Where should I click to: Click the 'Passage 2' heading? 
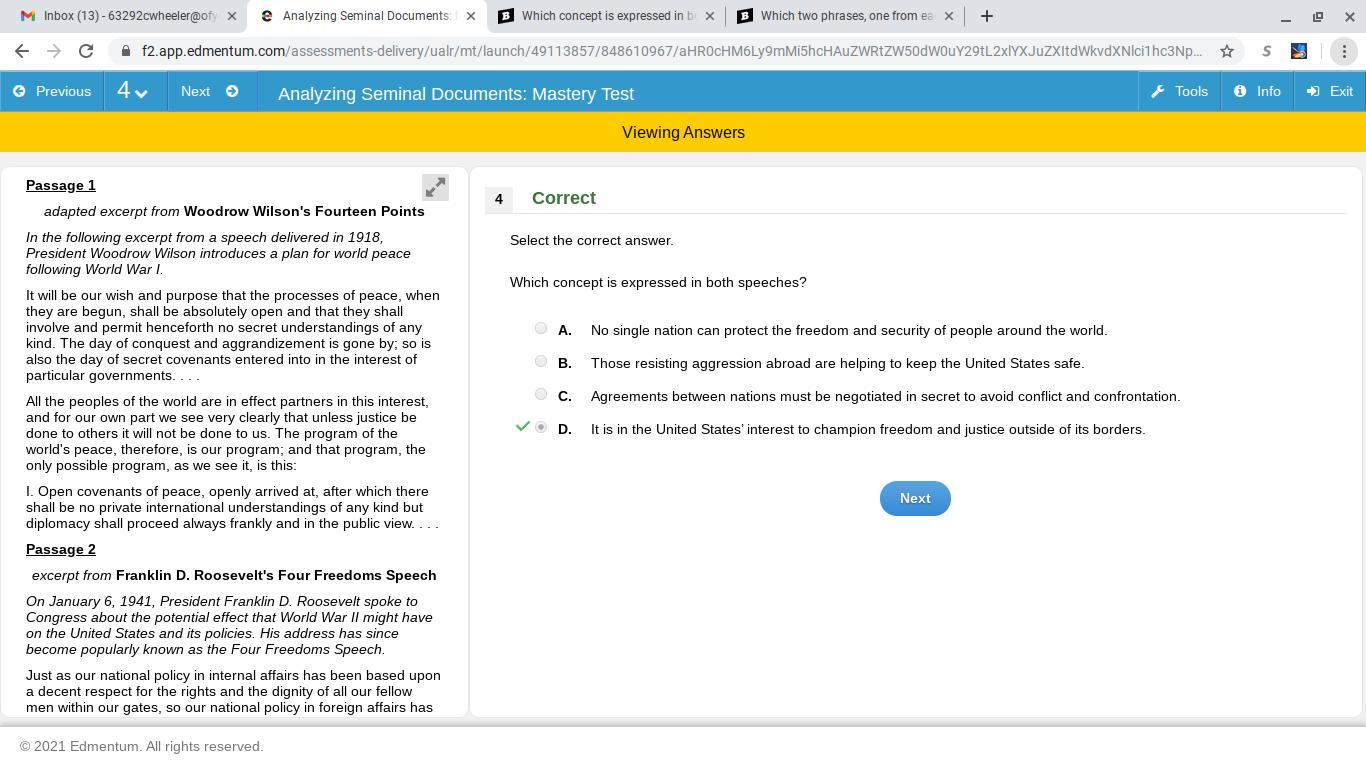point(61,549)
